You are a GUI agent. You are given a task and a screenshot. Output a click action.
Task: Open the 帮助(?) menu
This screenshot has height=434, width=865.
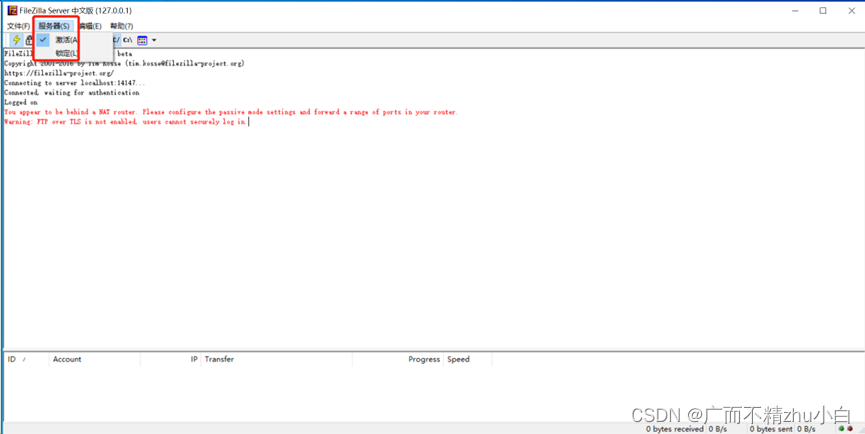point(121,26)
